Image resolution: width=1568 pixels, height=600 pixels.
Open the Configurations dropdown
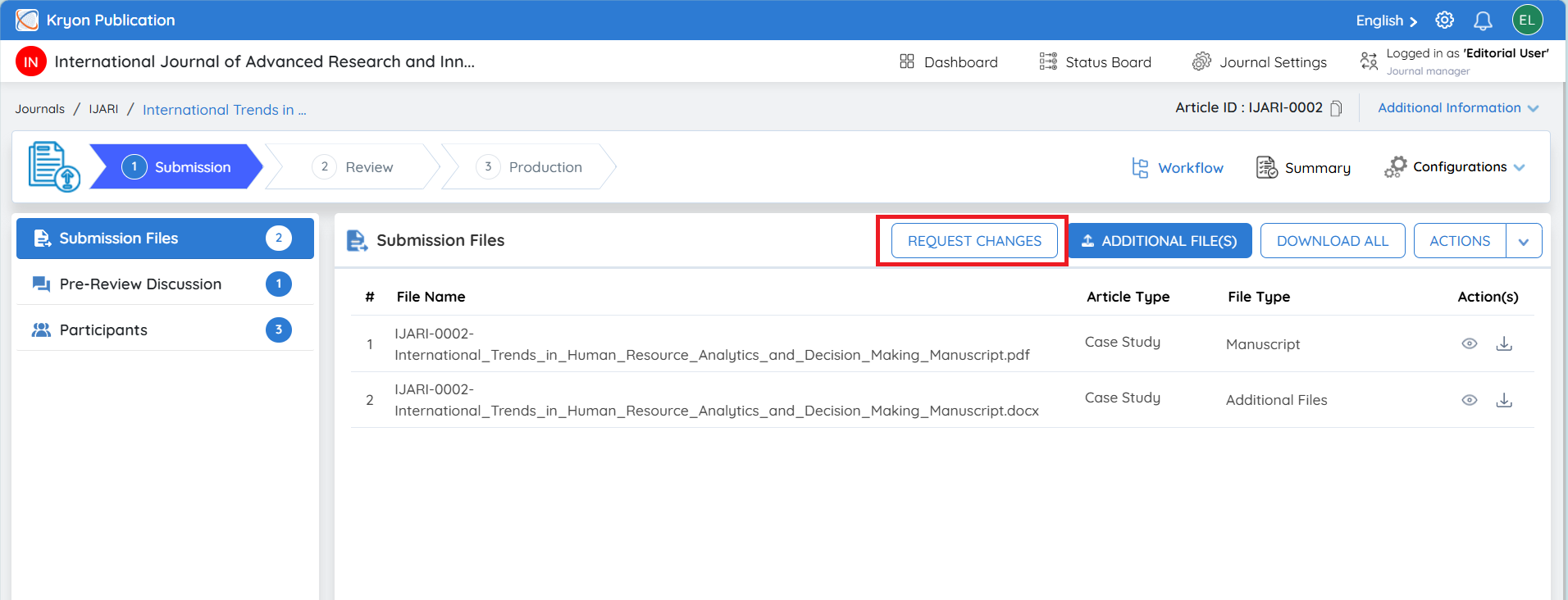pyautogui.click(x=1455, y=167)
